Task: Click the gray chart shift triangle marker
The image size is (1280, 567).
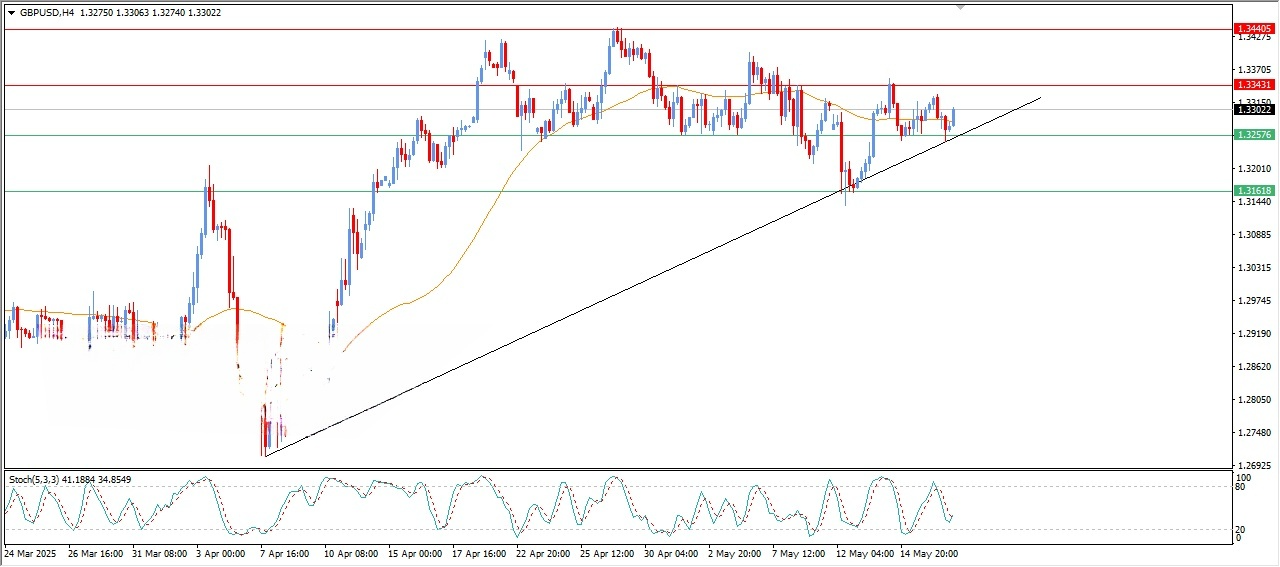Action: click(961, 7)
